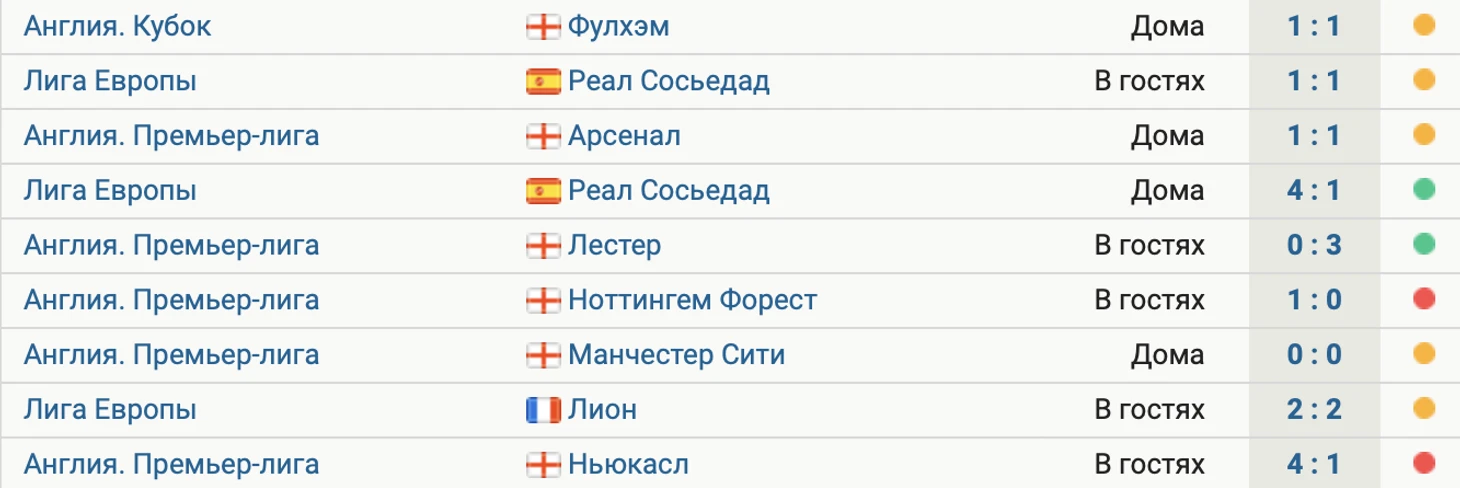
Task: Click the green win dot in Лестер row
Action: pyautogui.click(x=1425, y=244)
